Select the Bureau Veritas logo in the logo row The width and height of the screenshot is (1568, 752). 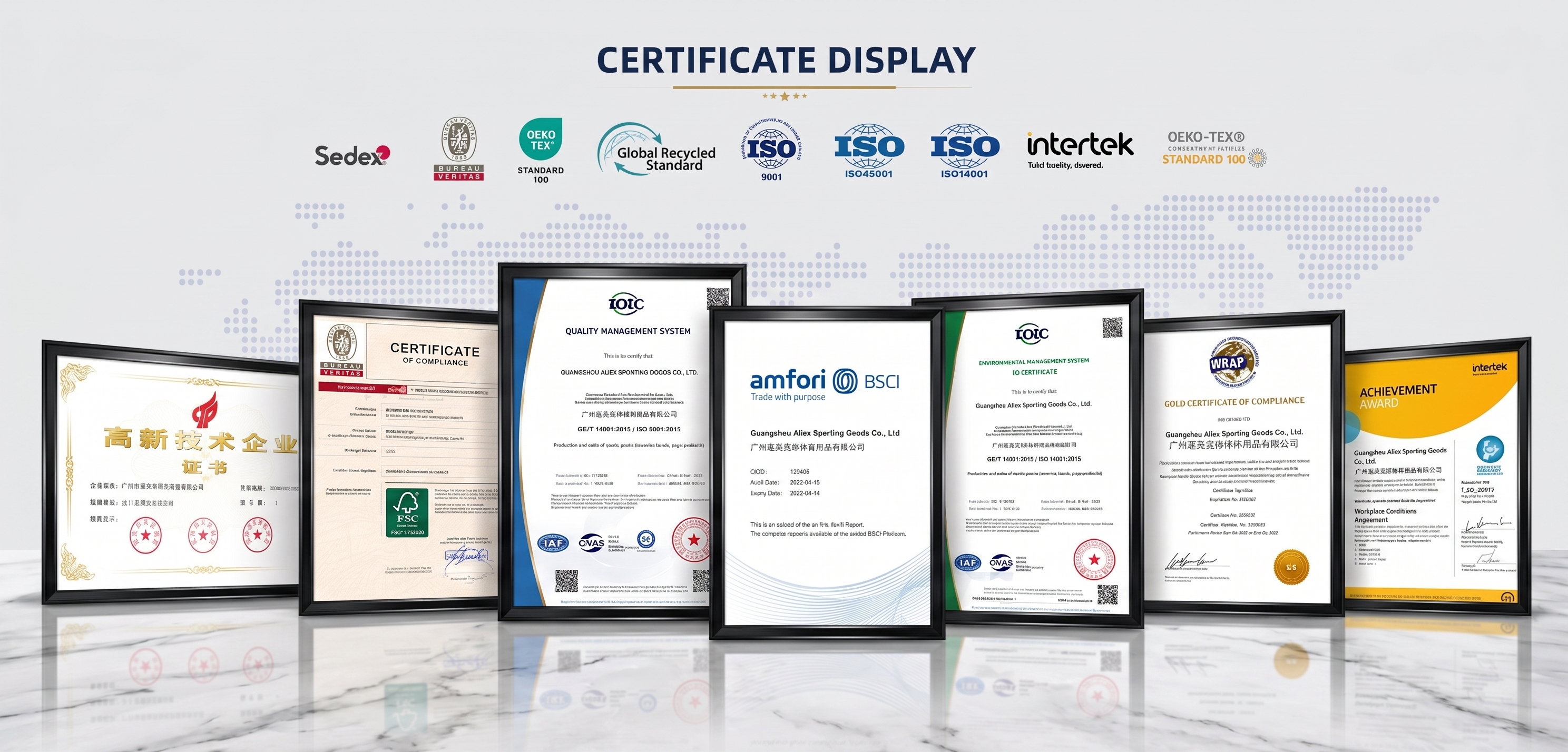coord(459,149)
